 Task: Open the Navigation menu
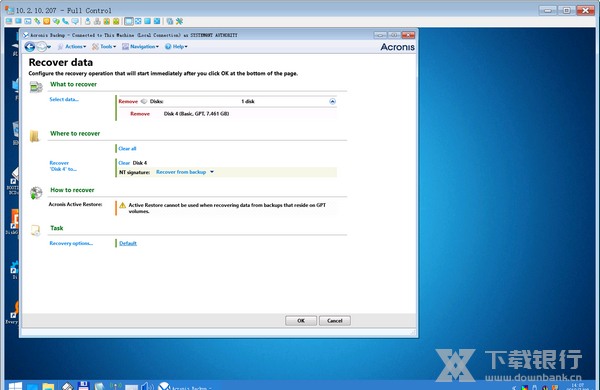click(x=140, y=47)
